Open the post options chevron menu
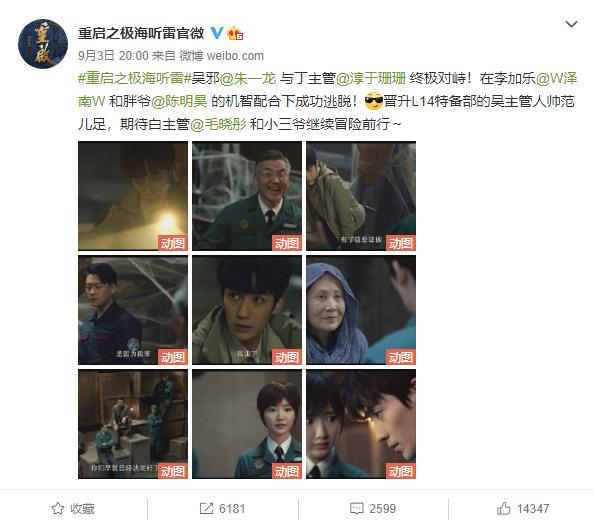Viewport: 594px width, 526px height. 571,25
